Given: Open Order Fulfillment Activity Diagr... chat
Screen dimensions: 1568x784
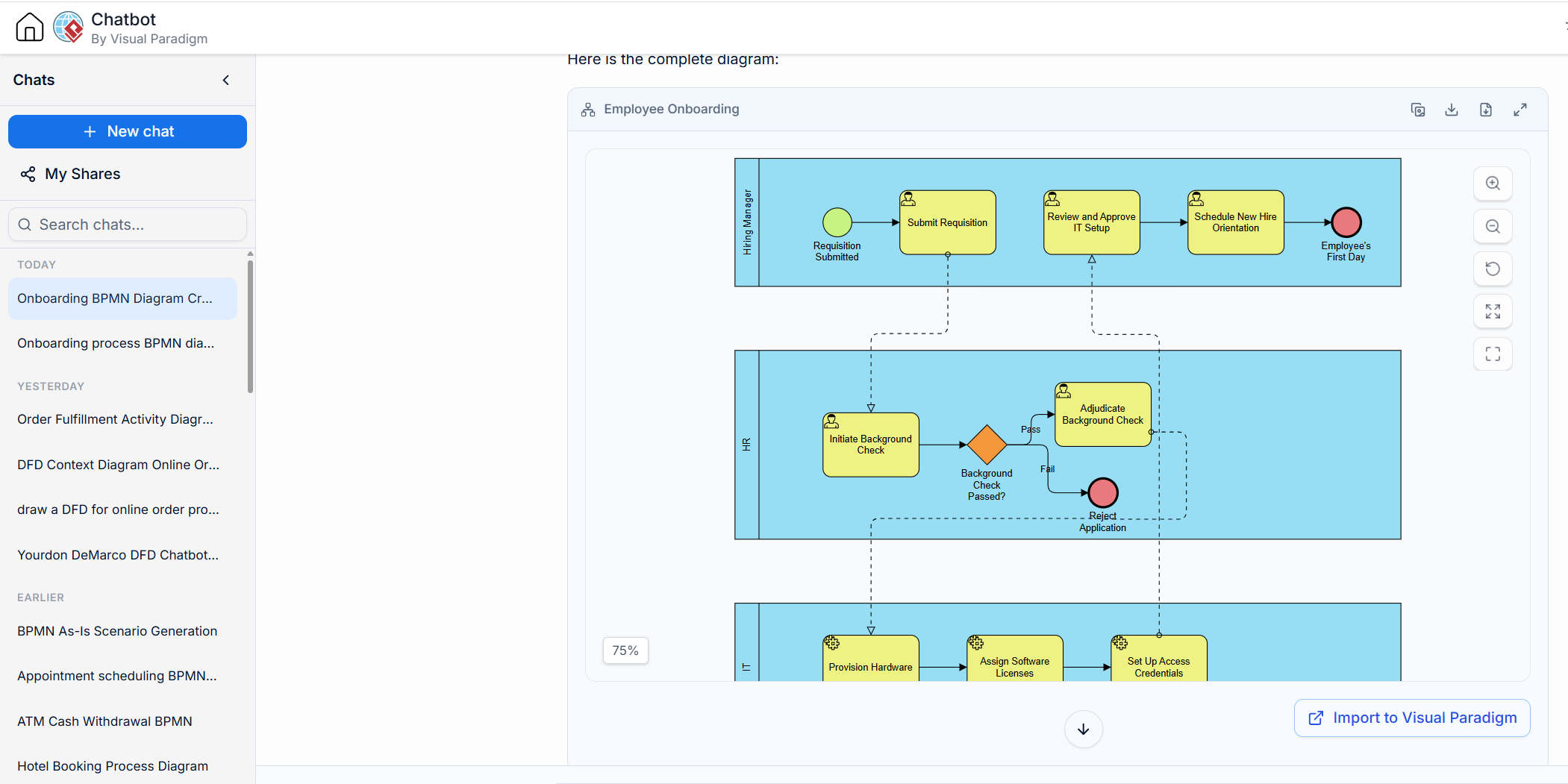Looking at the screenshot, I should (122, 419).
